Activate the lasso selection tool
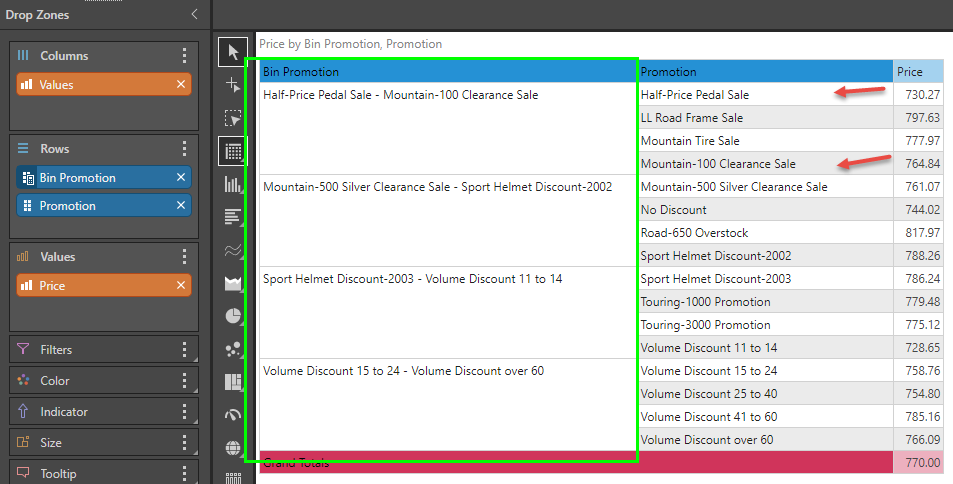The height and width of the screenshot is (484, 953). (x=233, y=119)
